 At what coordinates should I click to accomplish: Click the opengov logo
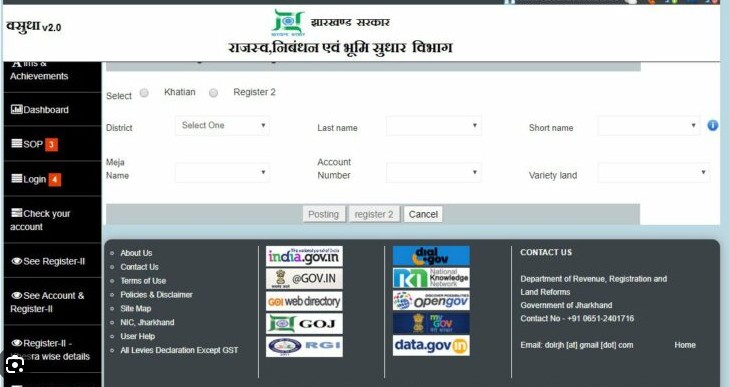click(431, 300)
